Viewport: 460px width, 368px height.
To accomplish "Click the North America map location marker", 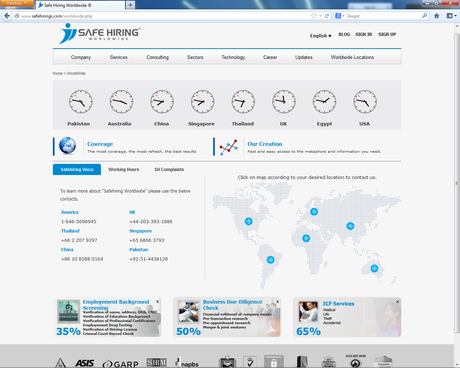I will pyautogui.click(x=248, y=221).
